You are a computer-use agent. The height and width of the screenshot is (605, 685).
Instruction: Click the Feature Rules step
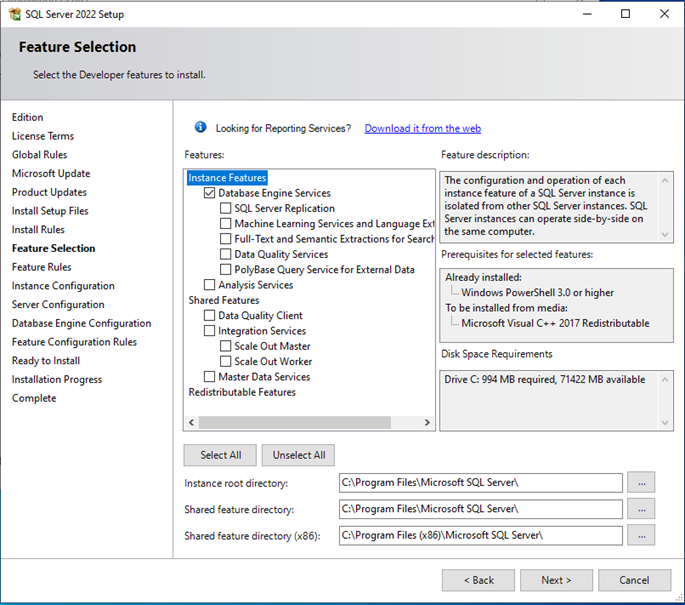[42, 267]
